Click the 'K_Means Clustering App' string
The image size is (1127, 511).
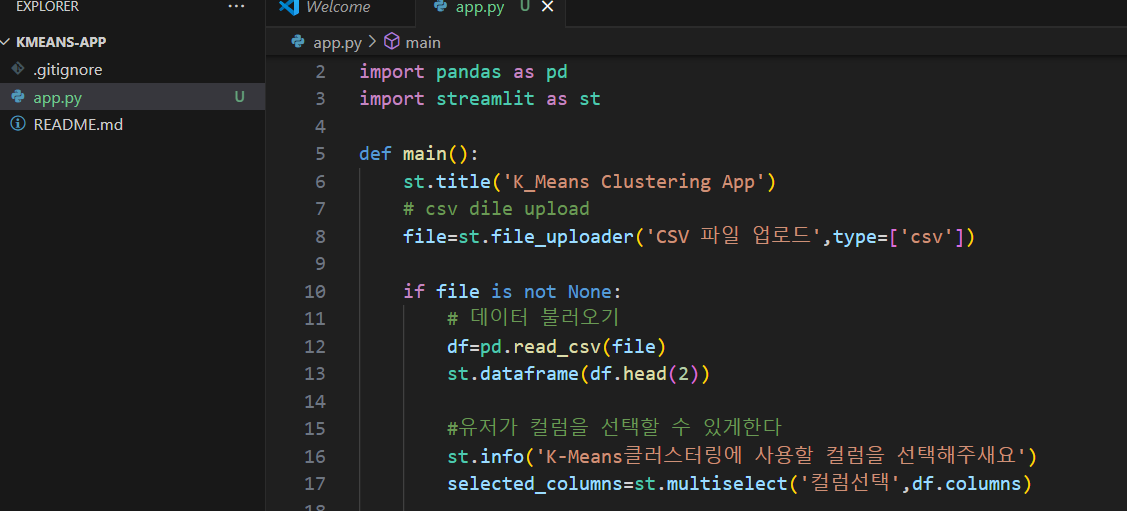click(x=633, y=181)
